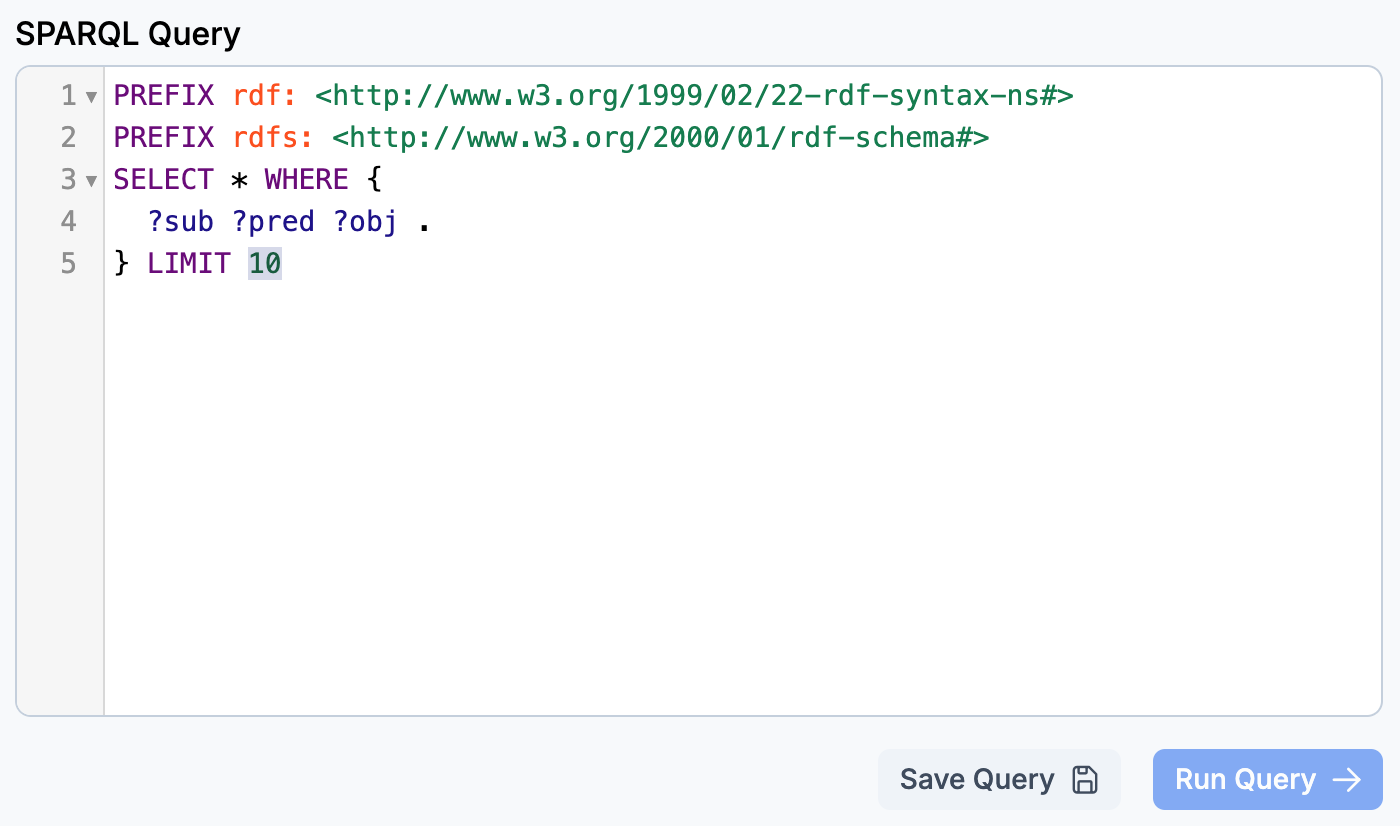Collapse the fold arrow beside line 1
Screen dimensions: 1400x826
[91, 98]
